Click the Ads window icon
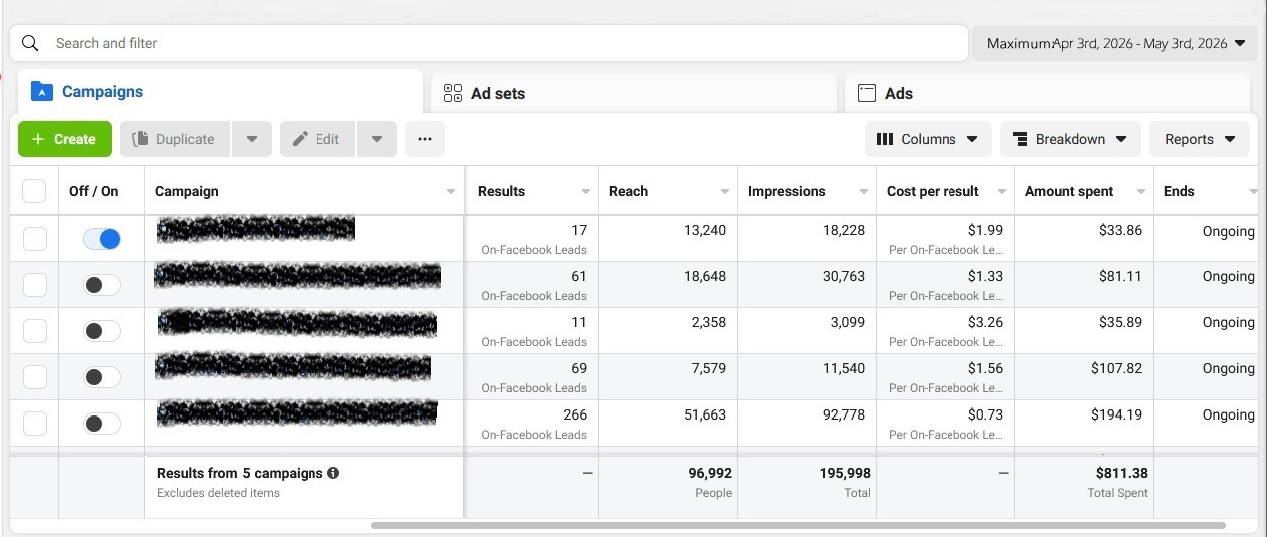The height and width of the screenshot is (537, 1267). [x=867, y=93]
